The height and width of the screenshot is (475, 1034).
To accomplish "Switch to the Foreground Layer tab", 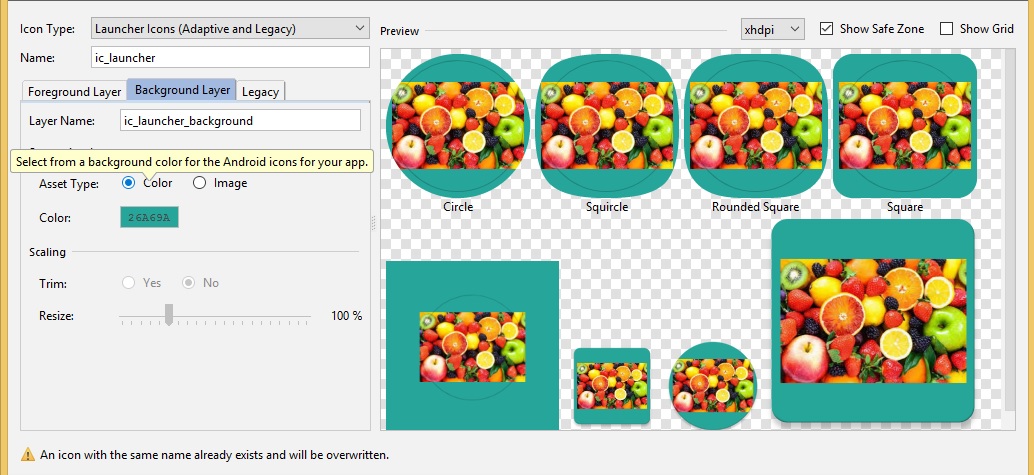I will [74, 91].
